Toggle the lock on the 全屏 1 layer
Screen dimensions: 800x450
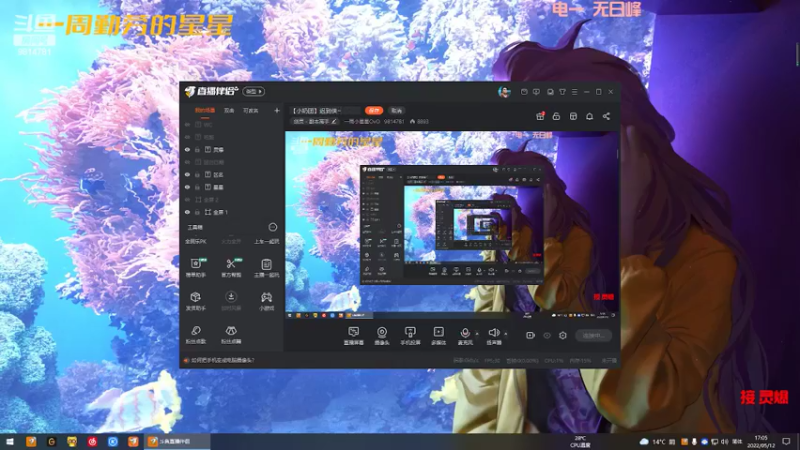click(197, 212)
